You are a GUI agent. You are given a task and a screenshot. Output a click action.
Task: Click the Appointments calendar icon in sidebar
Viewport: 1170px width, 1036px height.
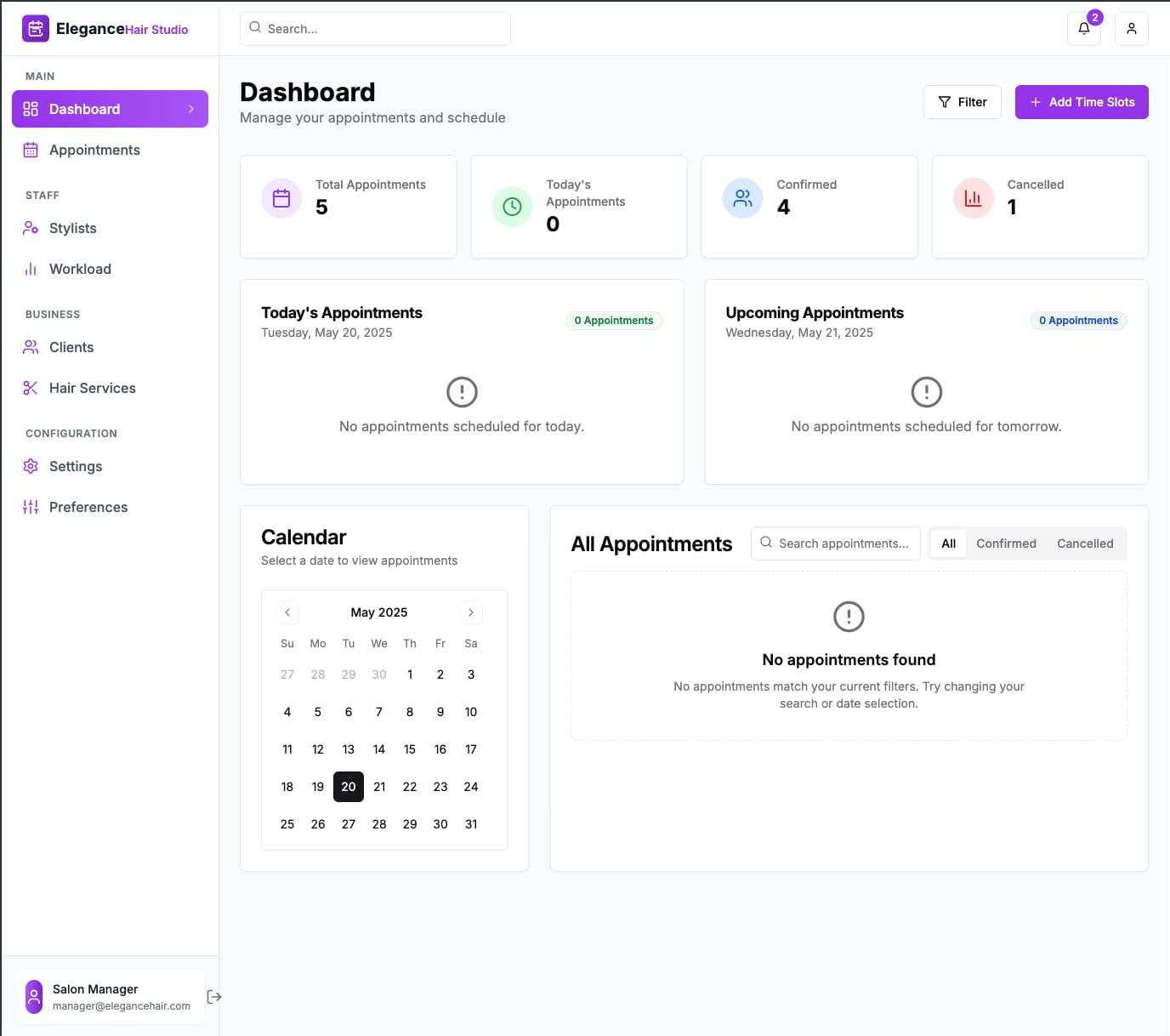point(31,150)
